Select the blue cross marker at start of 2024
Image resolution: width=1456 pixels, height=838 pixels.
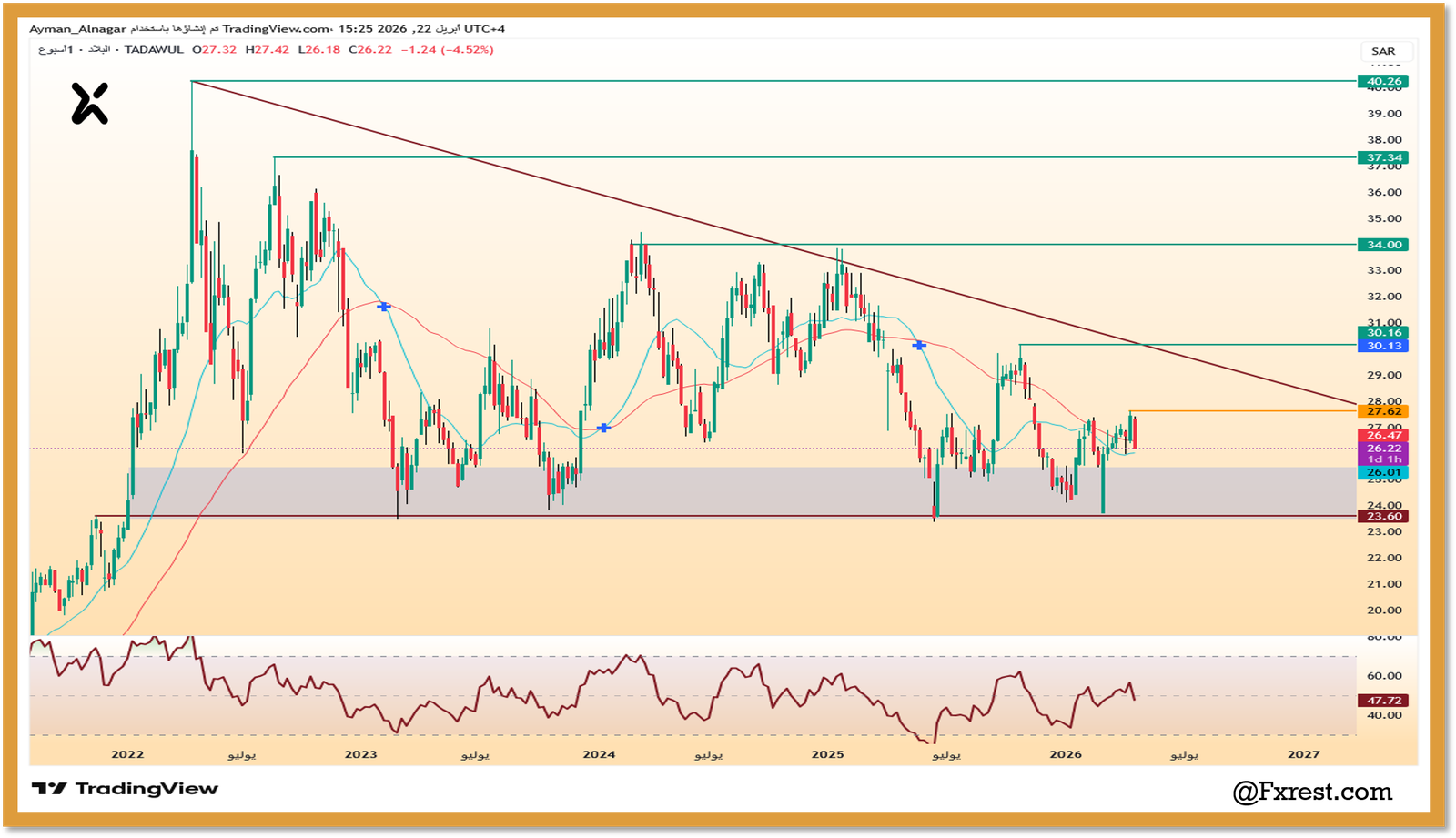click(603, 428)
